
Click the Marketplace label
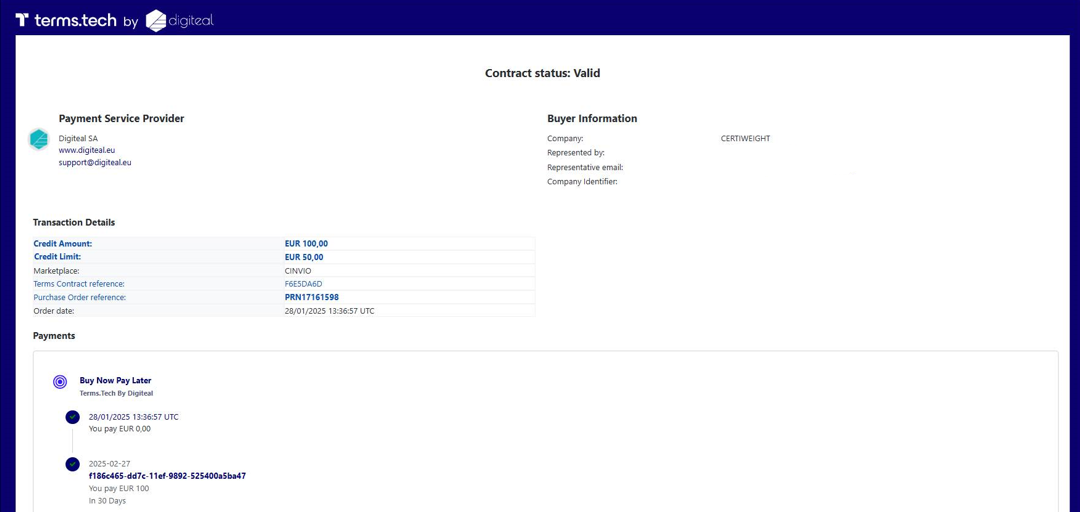56,271
